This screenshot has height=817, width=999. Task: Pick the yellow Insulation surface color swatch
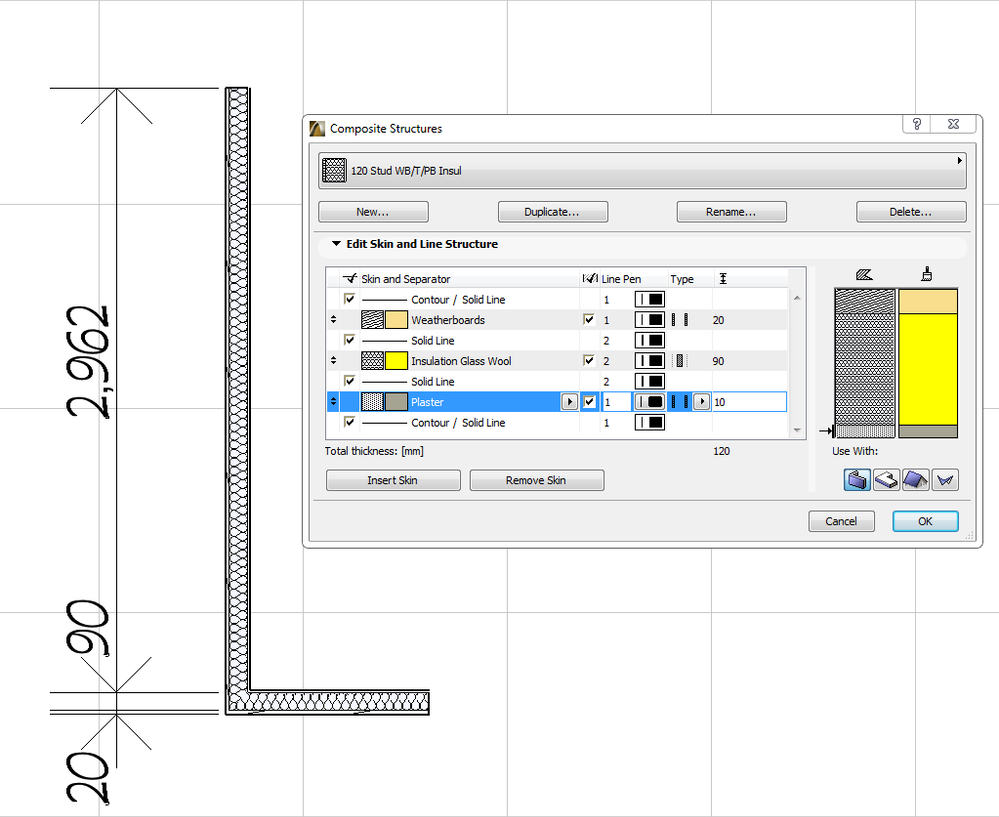(x=396, y=360)
